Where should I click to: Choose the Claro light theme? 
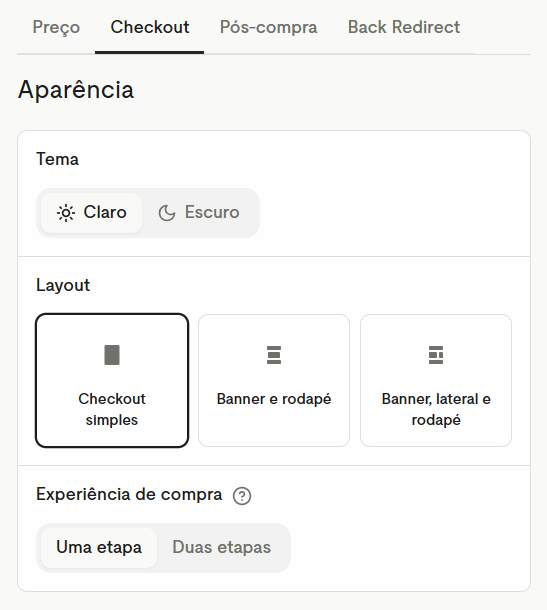point(91,213)
